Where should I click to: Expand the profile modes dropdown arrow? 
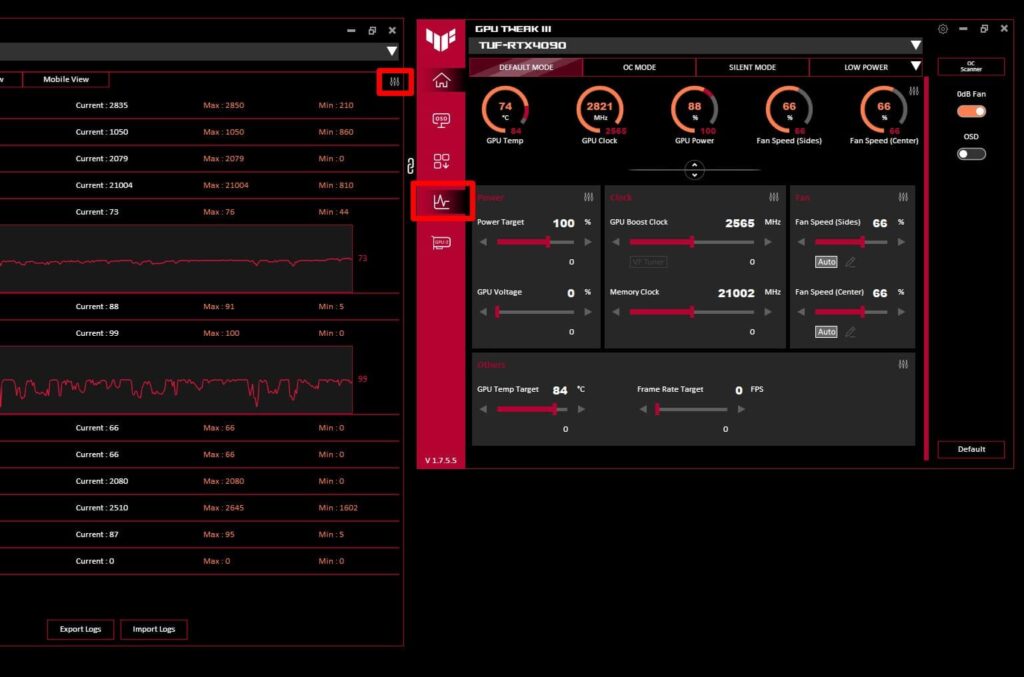(916, 67)
